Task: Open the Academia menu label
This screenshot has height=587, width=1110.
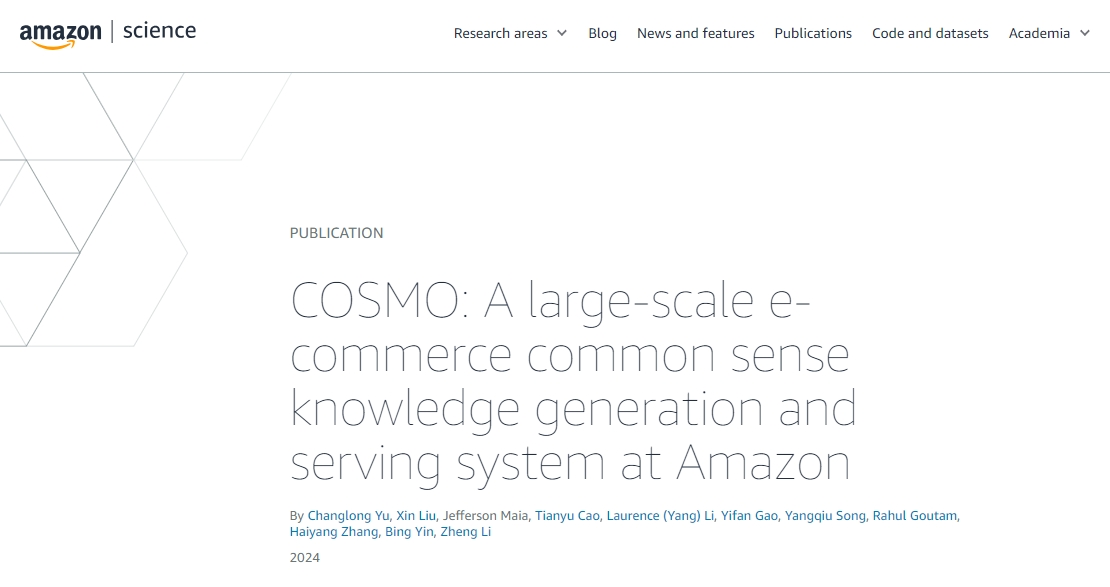Action: tap(1039, 33)
